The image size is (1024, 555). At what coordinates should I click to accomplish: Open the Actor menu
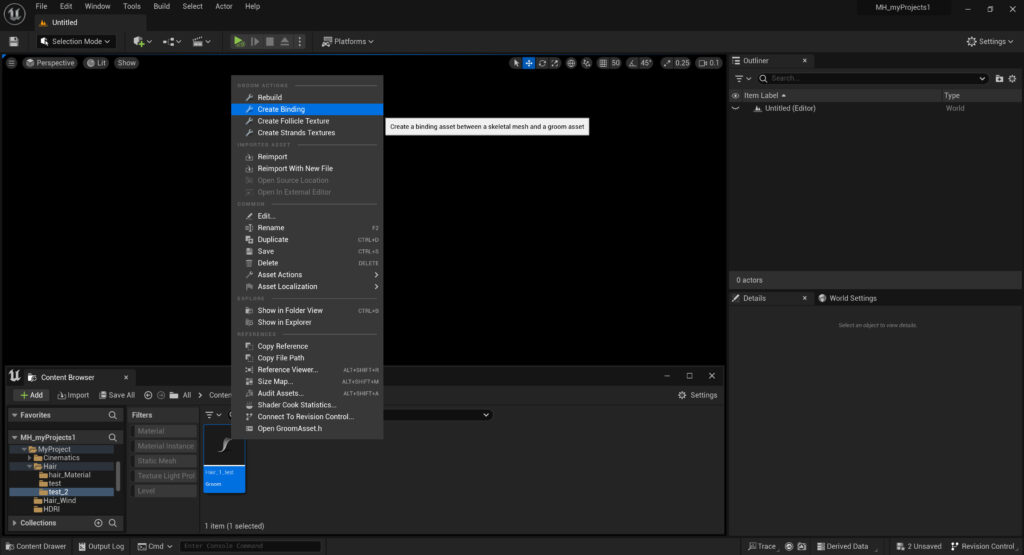(x=224, y=7)
